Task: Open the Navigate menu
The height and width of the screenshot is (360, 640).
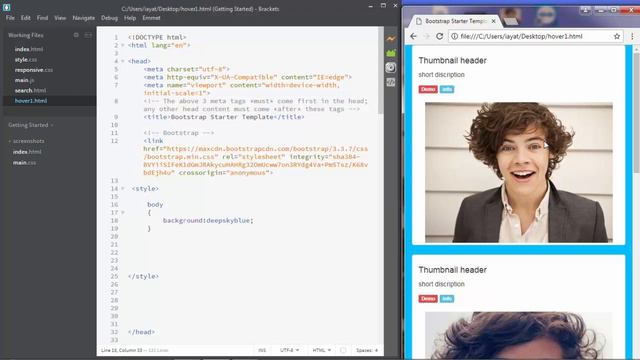Action: click(x=84, y=18)
